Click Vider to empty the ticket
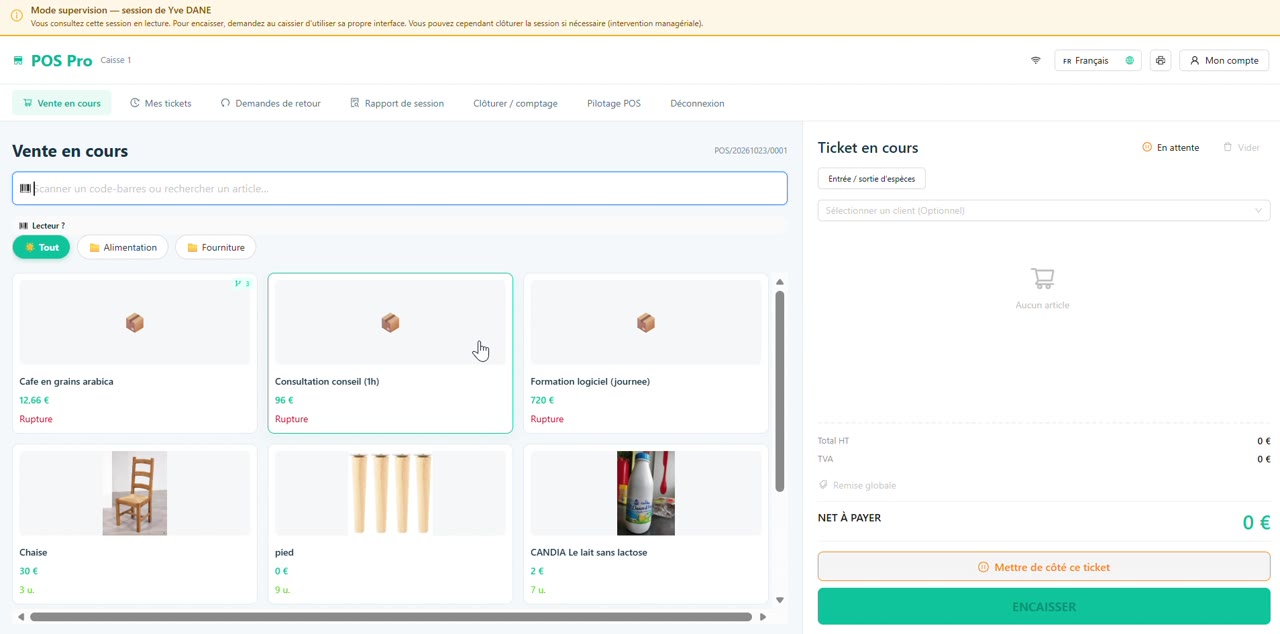This screenshot has height=634, width=1280. [x=1241, y=147]
